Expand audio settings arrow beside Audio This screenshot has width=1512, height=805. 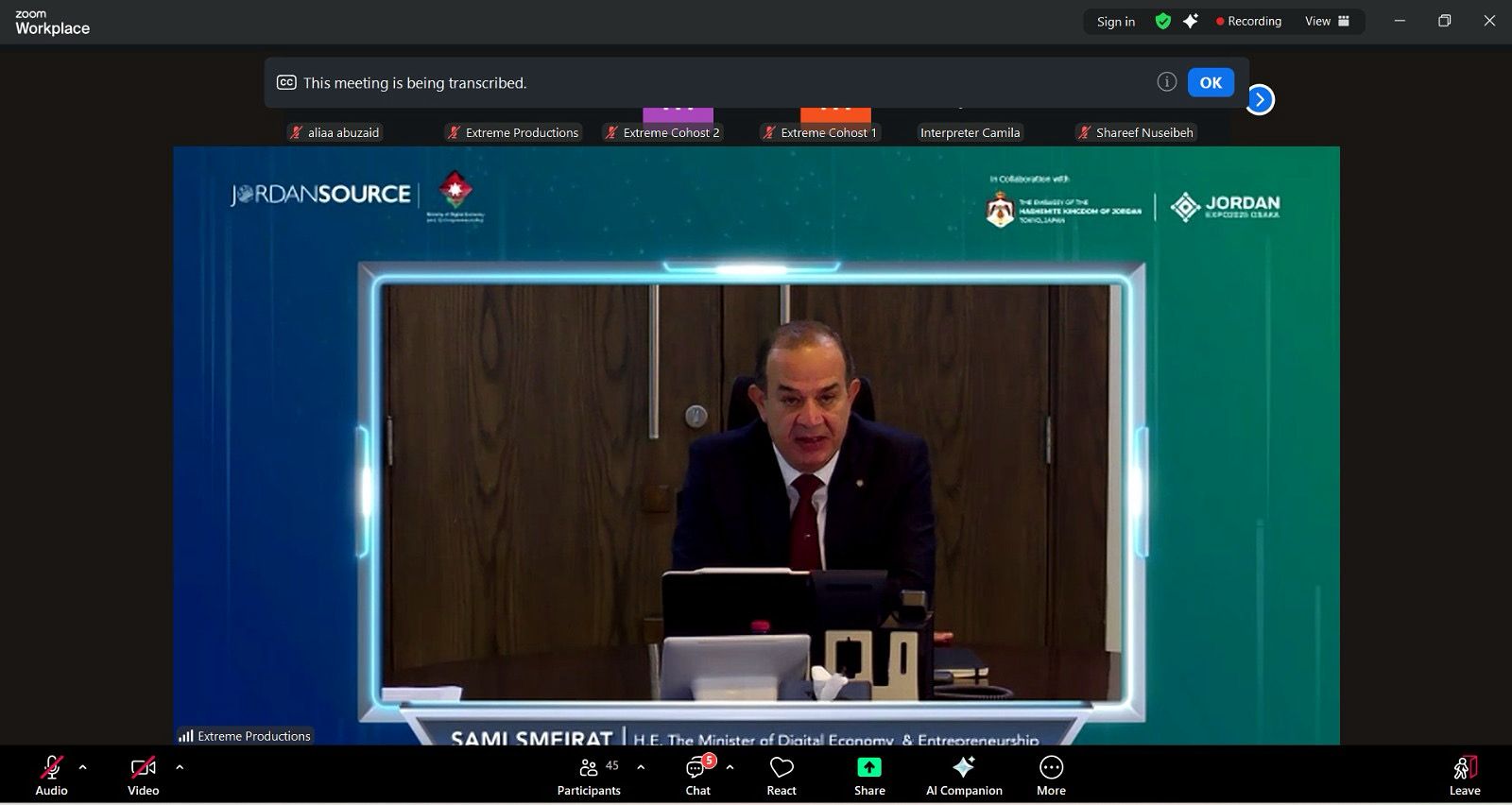tap(83, 767)
